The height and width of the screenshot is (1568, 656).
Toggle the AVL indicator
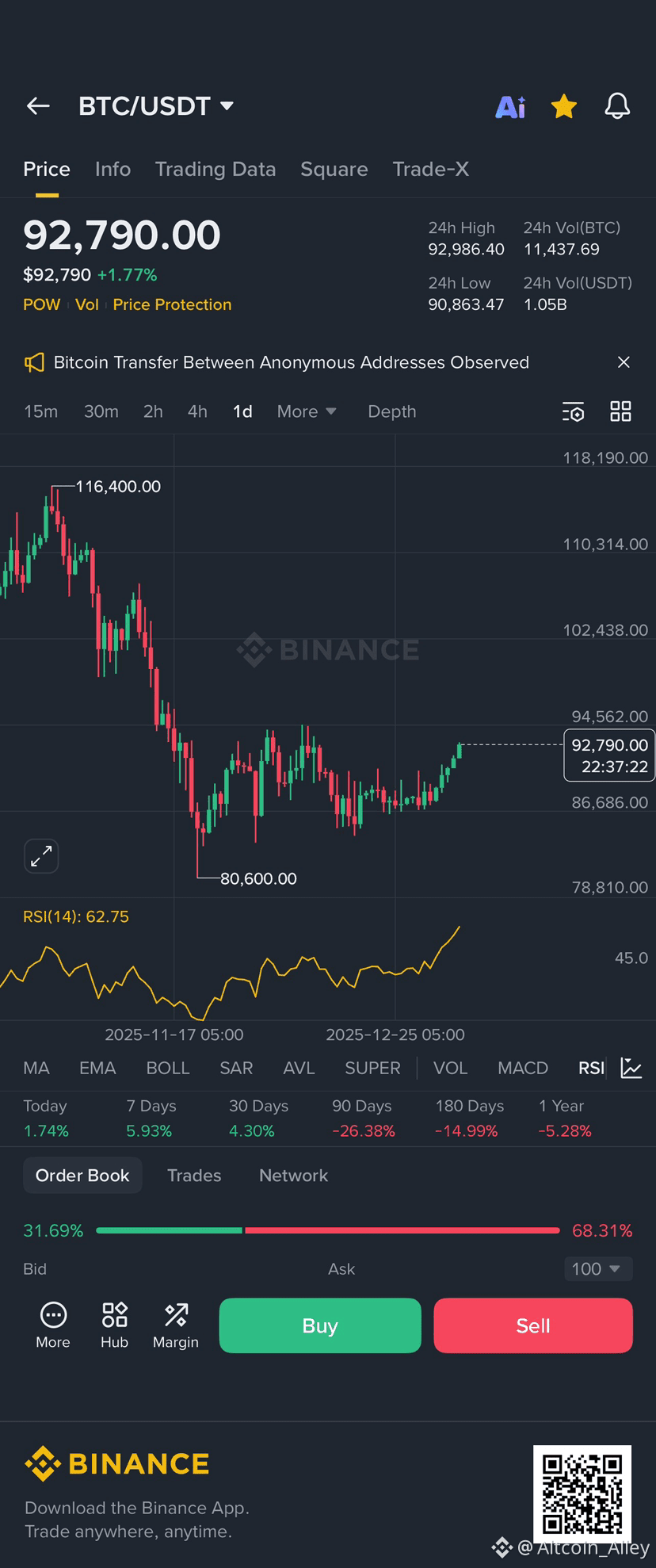[299, 1069]
